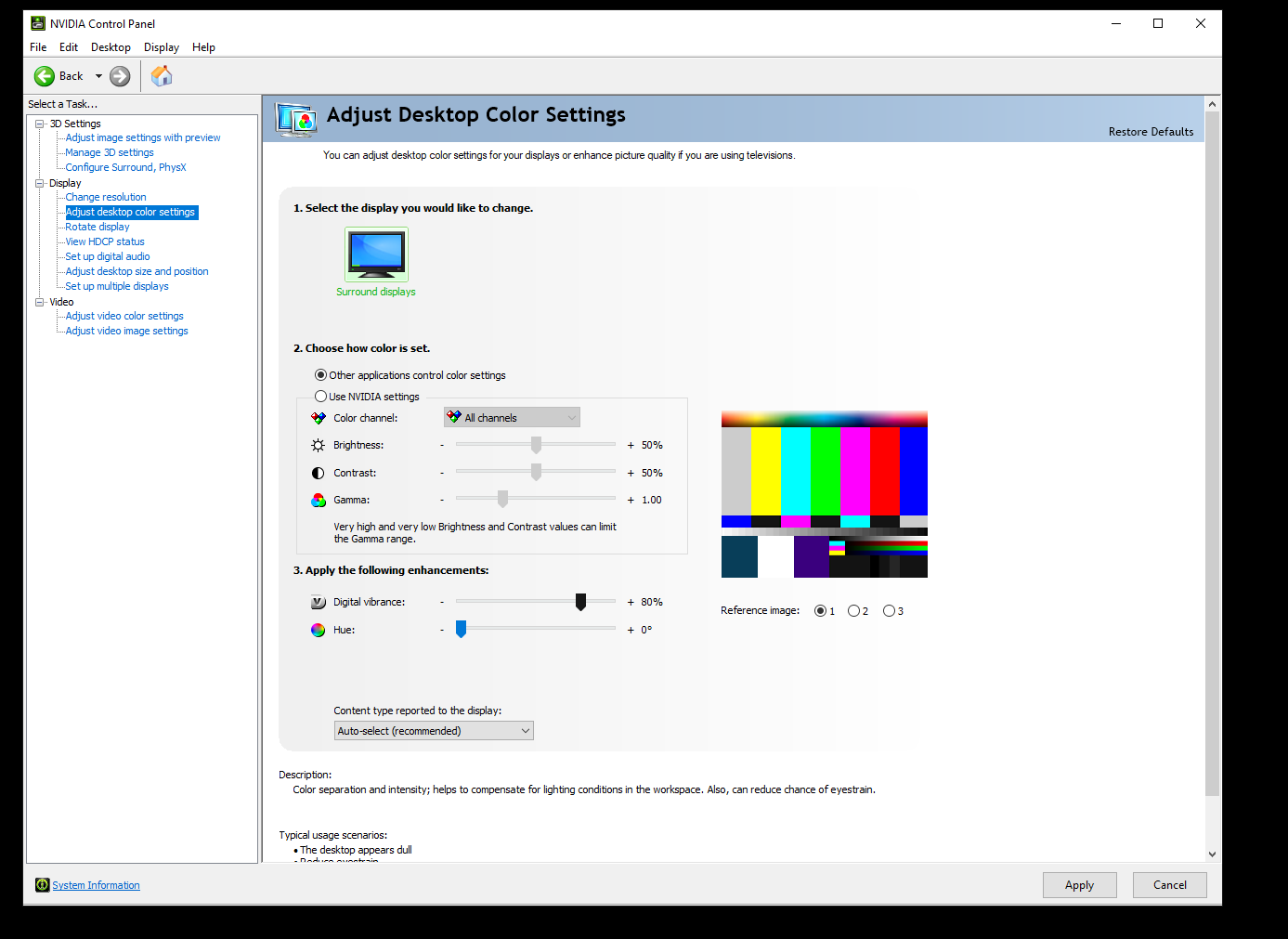Choose reference image 1

click(x=820, y=611)
